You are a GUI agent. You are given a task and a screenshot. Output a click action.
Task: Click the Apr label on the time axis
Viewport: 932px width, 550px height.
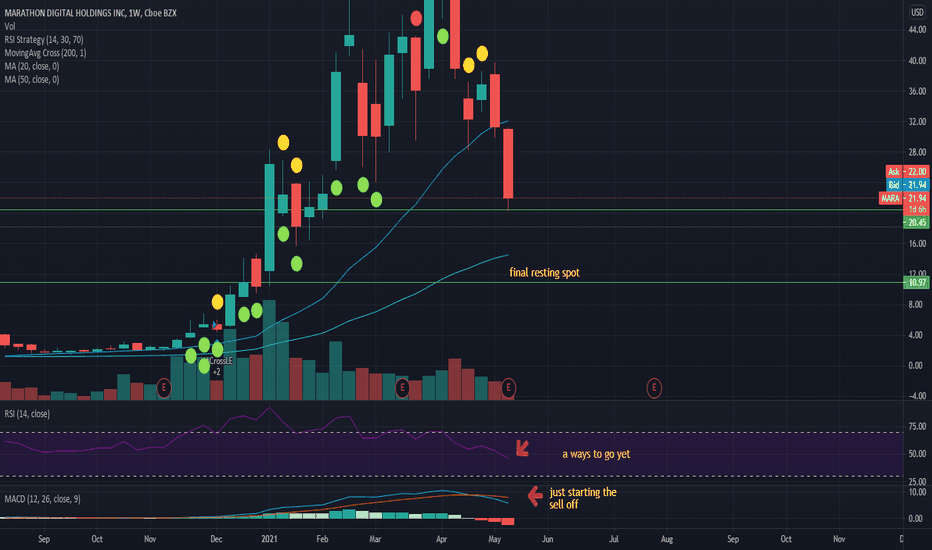pyautogui.click(x=442, y=539)
